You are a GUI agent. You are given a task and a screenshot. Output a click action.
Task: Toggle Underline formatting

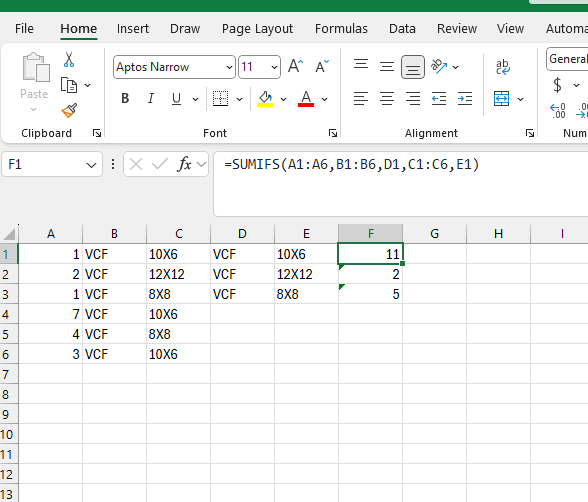coord(176,99)
